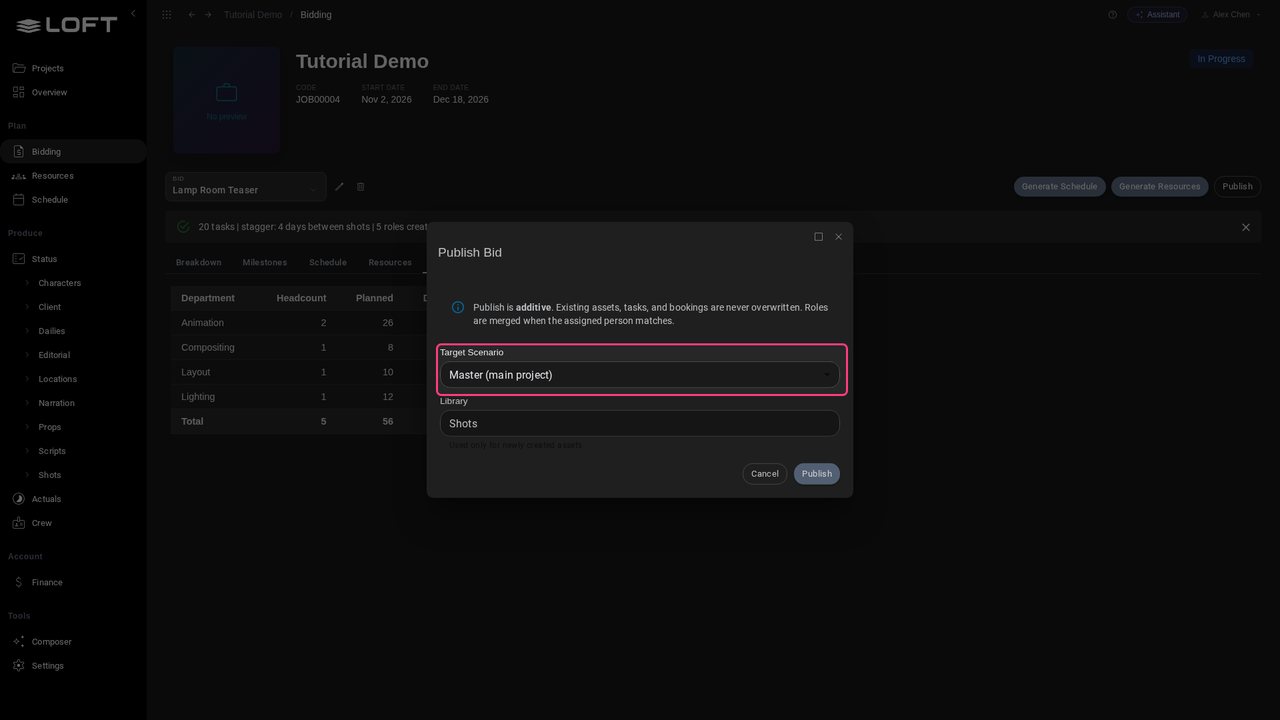Expand the Characters tree item
This screenshot has width=1280, height=720.
coord(27,283)
